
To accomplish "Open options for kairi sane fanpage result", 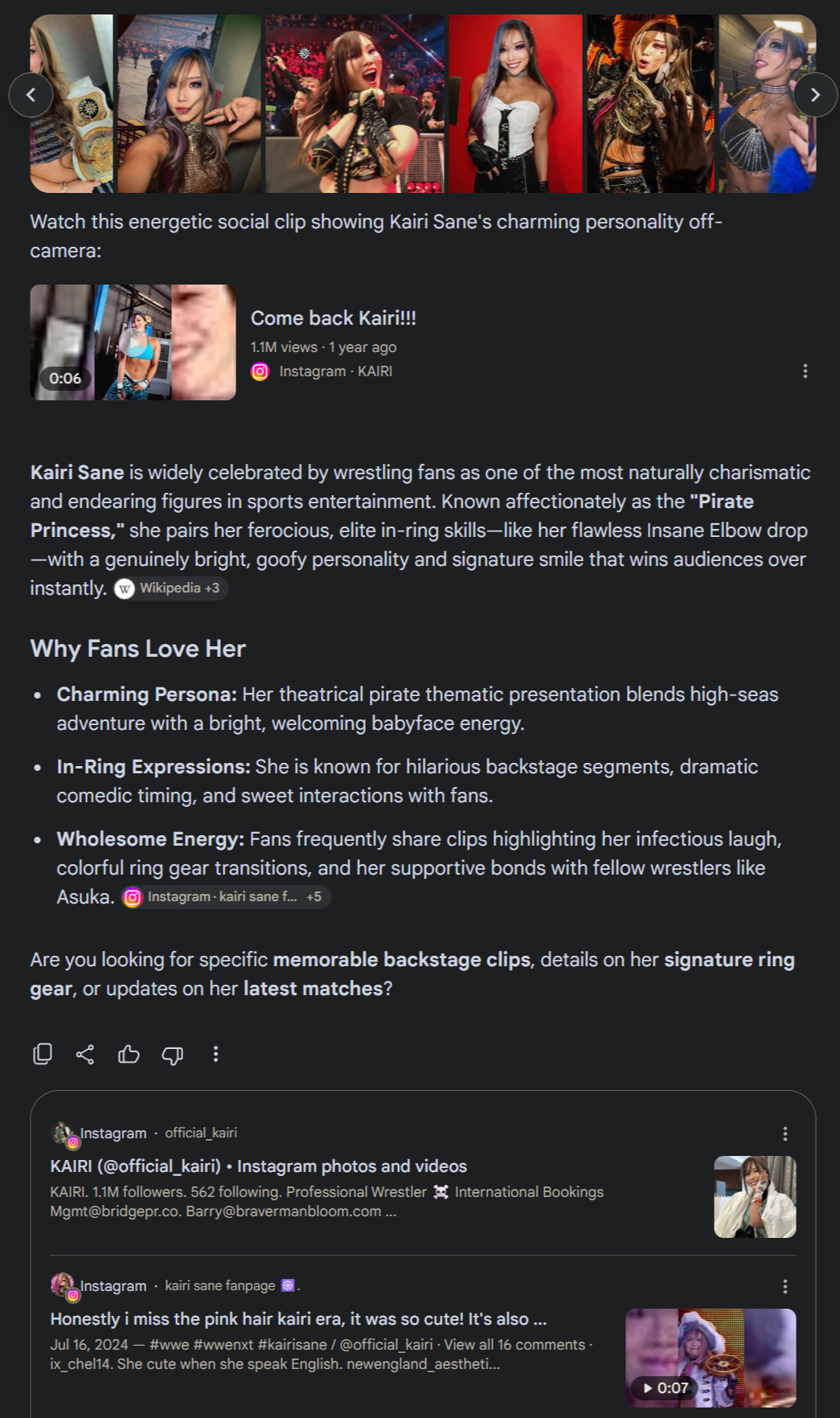I will (x=785, y=1286).
